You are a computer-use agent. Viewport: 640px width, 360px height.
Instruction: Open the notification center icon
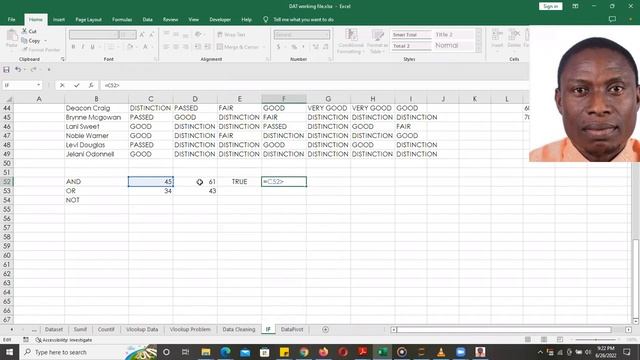coord(627,352)
